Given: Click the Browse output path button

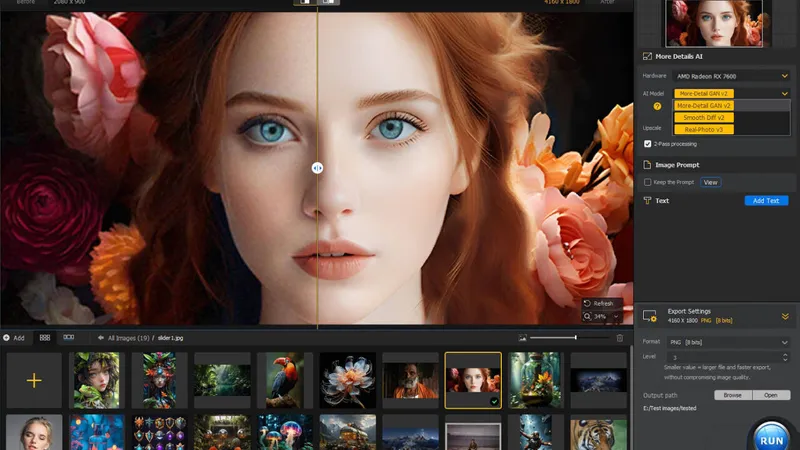Looking at the screenshot, I should 732,395.
